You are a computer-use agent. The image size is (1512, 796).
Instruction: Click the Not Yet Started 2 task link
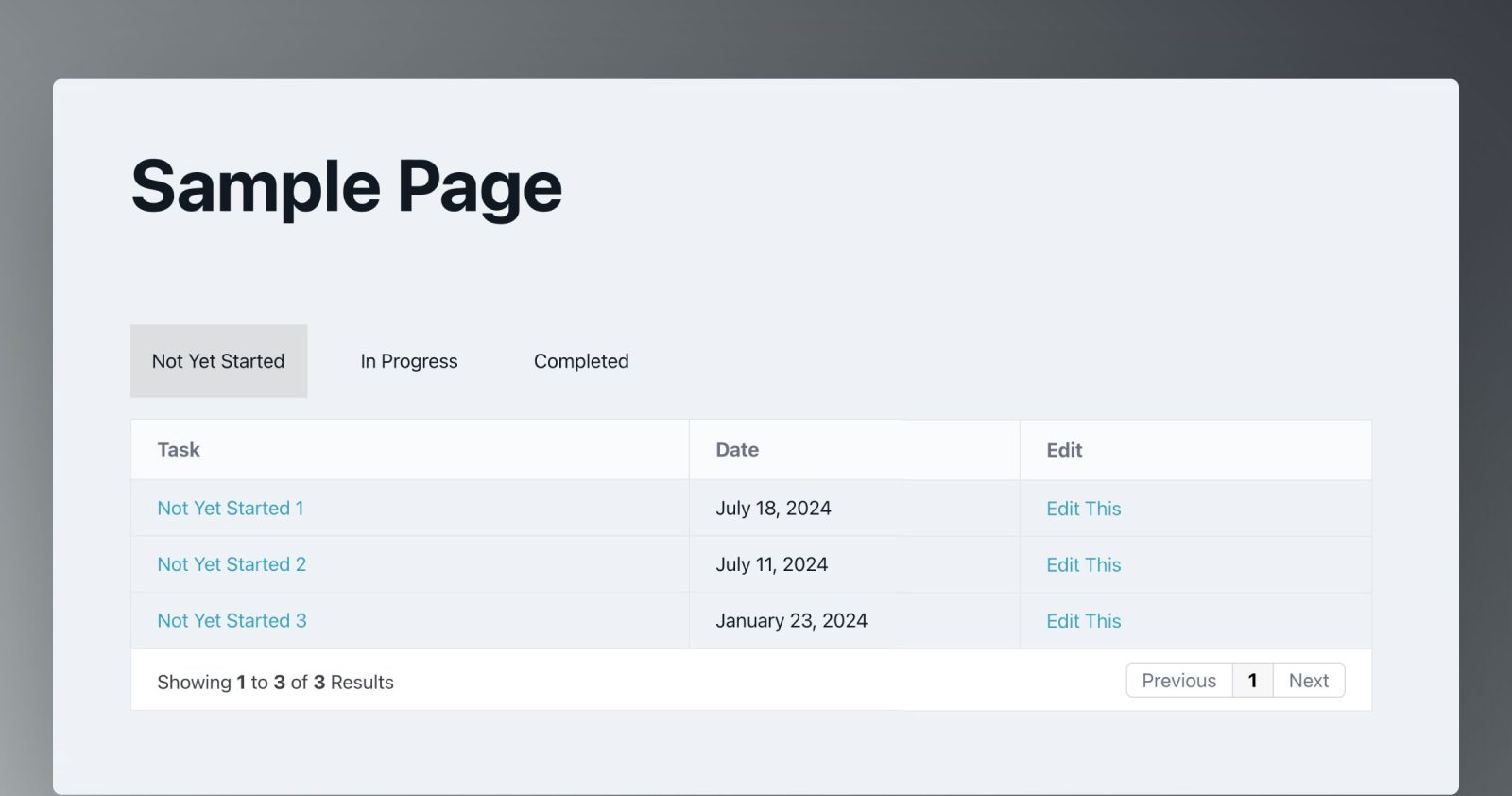tap(232, 564)
